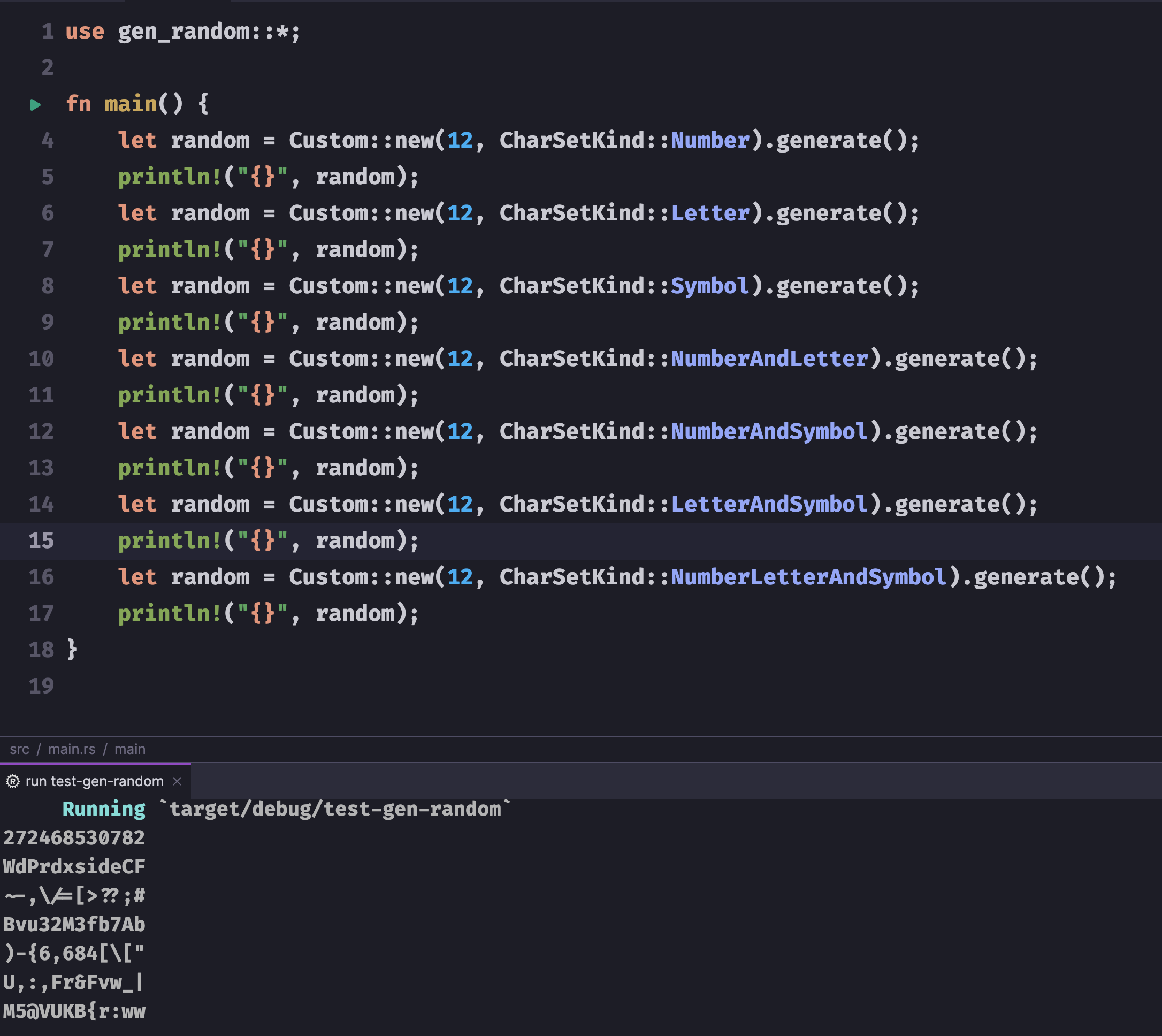The width and height of the screenshot is (1162, 1036).
Task: Click the Rust icon on the terminal tab
Action: click(12, 782)
